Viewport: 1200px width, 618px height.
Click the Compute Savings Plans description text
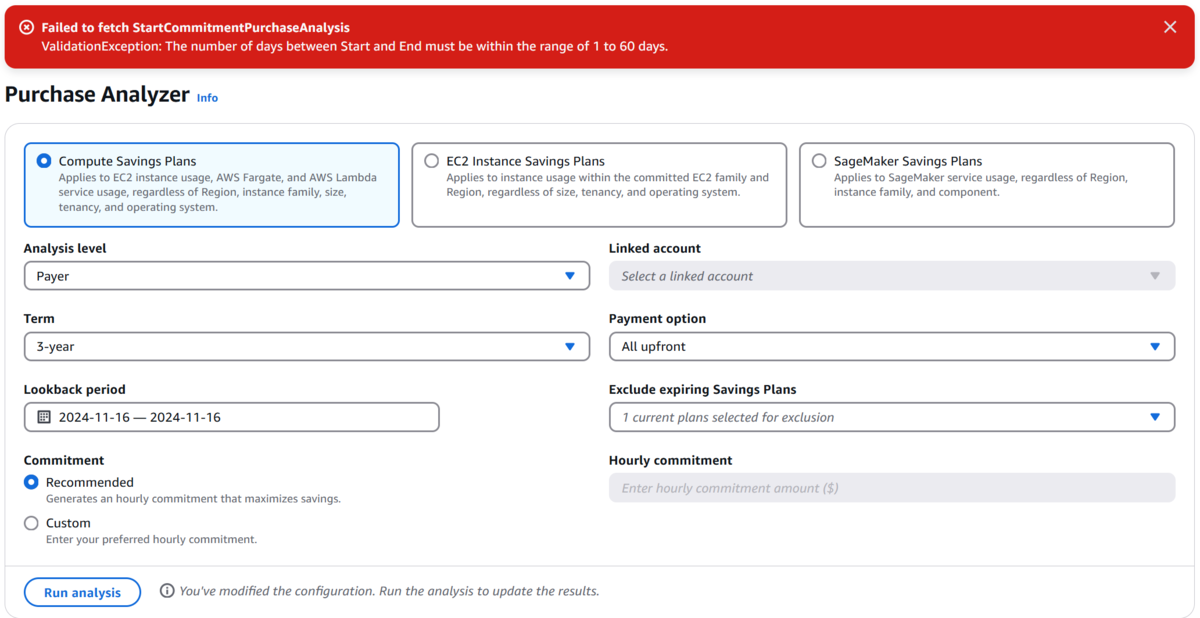(x=218, y=192)
